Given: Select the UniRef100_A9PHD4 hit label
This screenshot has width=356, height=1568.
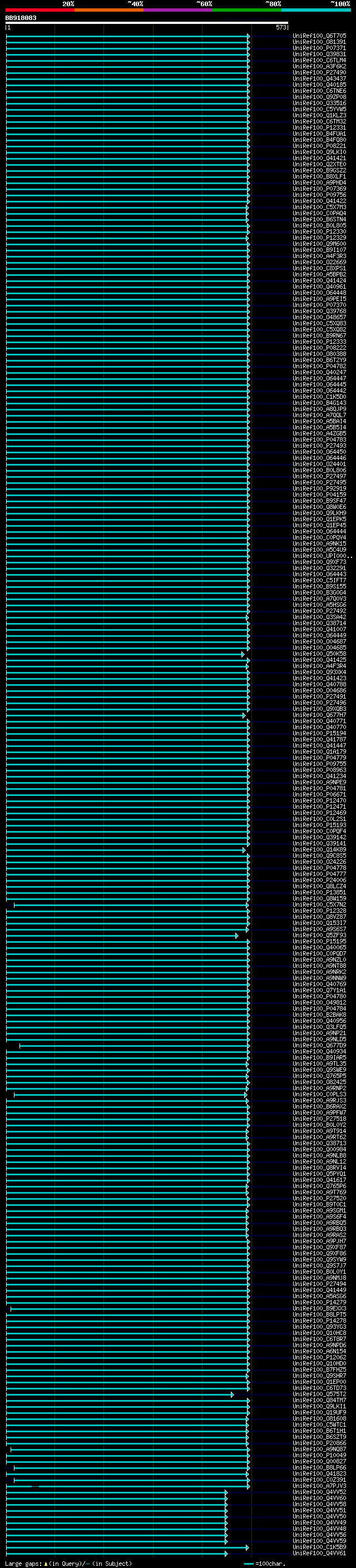Looking at the screenshot, I should pyautogui.click(x=319, y=182).
